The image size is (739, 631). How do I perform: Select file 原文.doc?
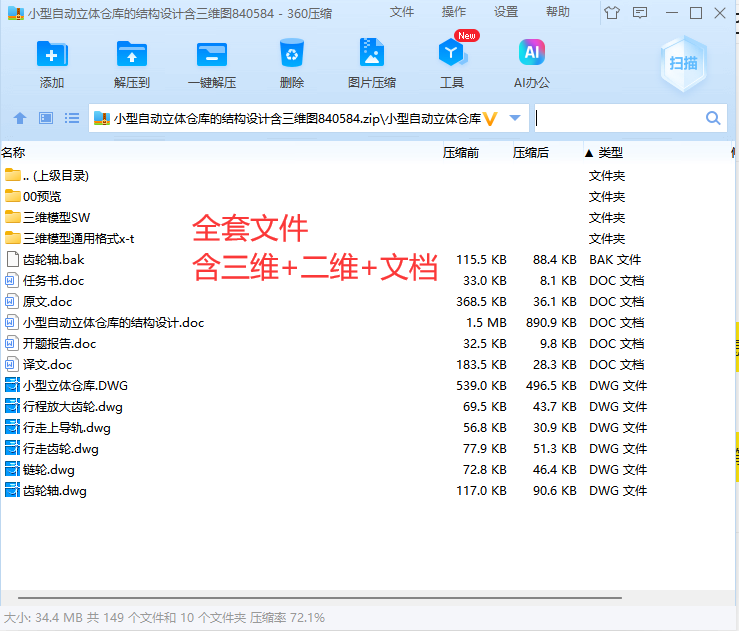47,302
